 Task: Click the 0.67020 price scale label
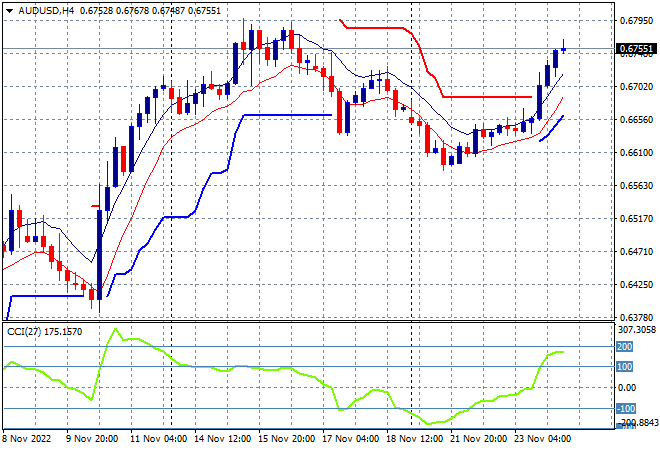coord(637,87)
